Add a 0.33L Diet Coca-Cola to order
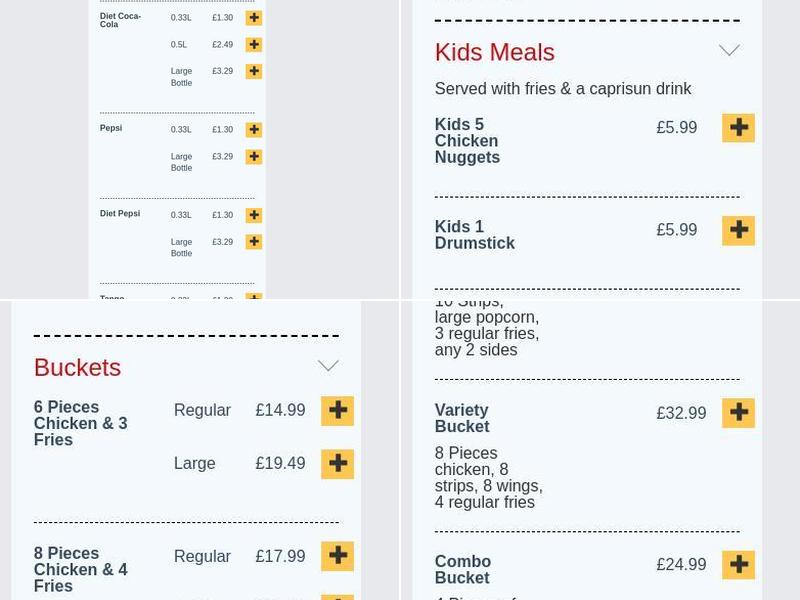Viewport: 800px width, 600px height. point(254,17)
